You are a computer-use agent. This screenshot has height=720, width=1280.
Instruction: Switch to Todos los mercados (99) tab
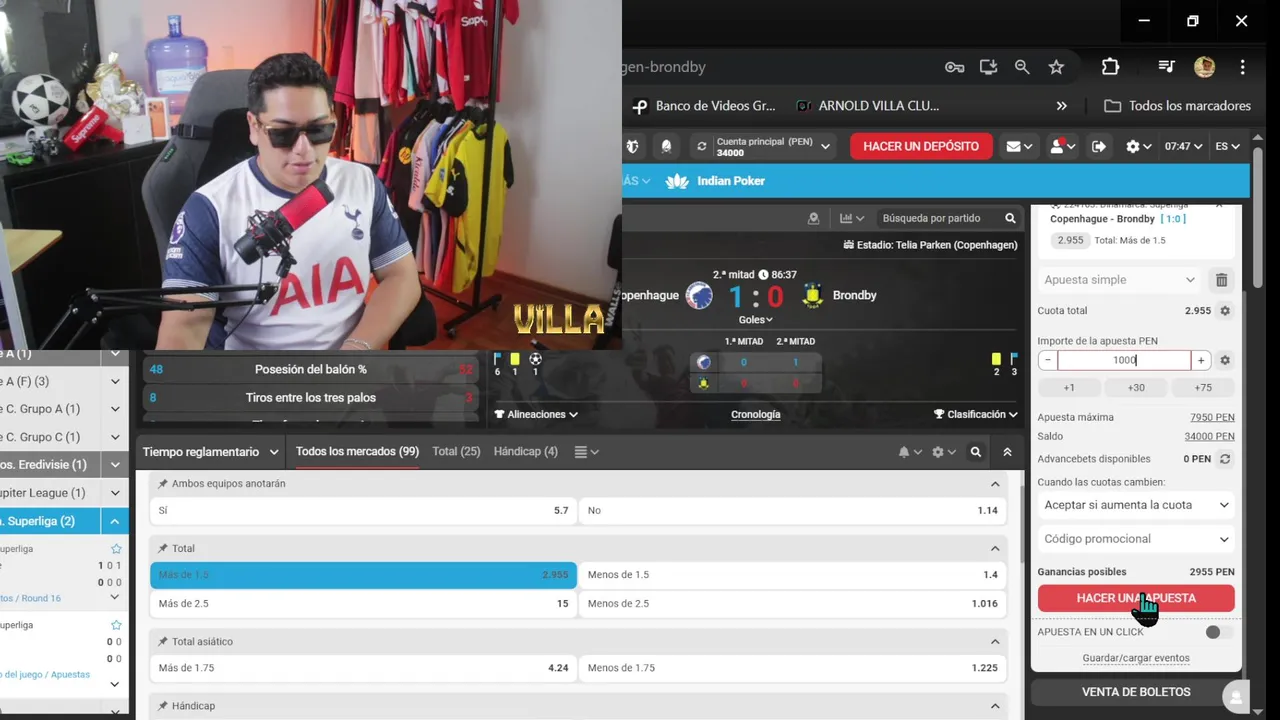357,452
